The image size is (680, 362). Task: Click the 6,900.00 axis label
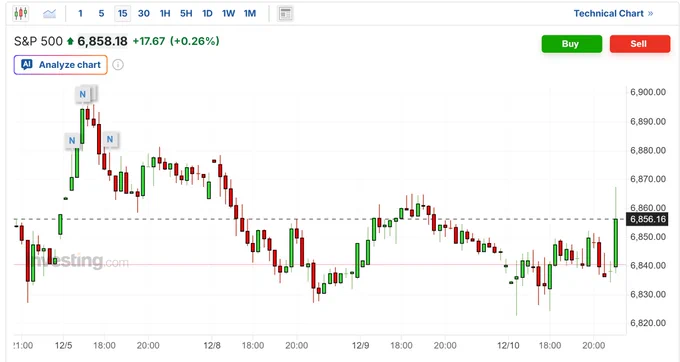click(x=647, y=92)
